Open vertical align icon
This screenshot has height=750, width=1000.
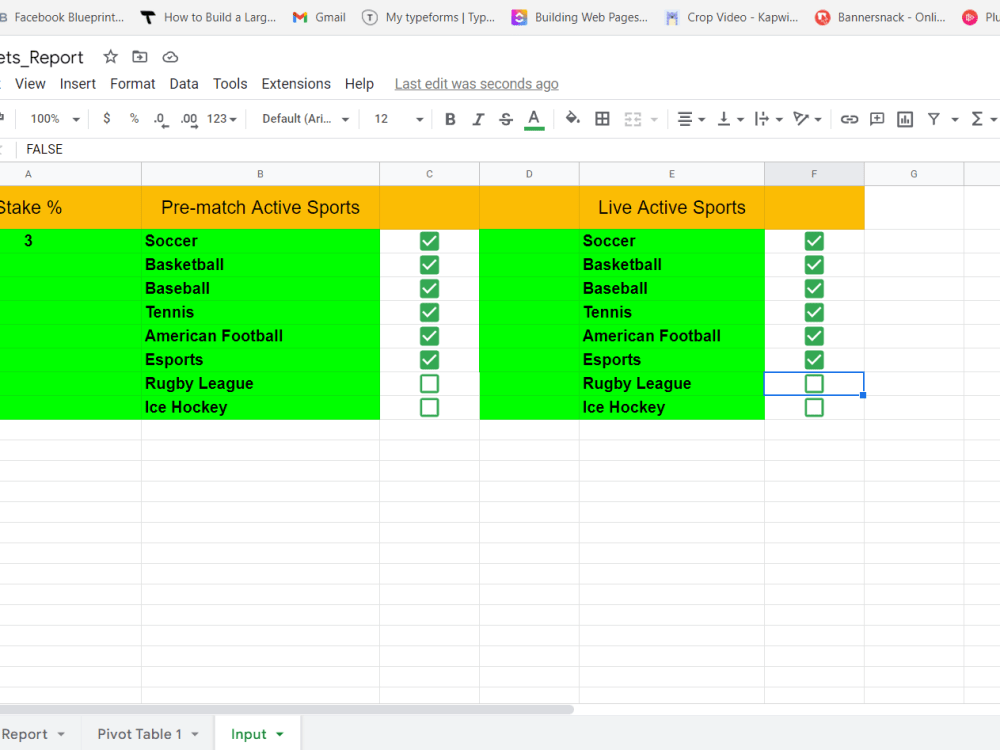point(723,119)
